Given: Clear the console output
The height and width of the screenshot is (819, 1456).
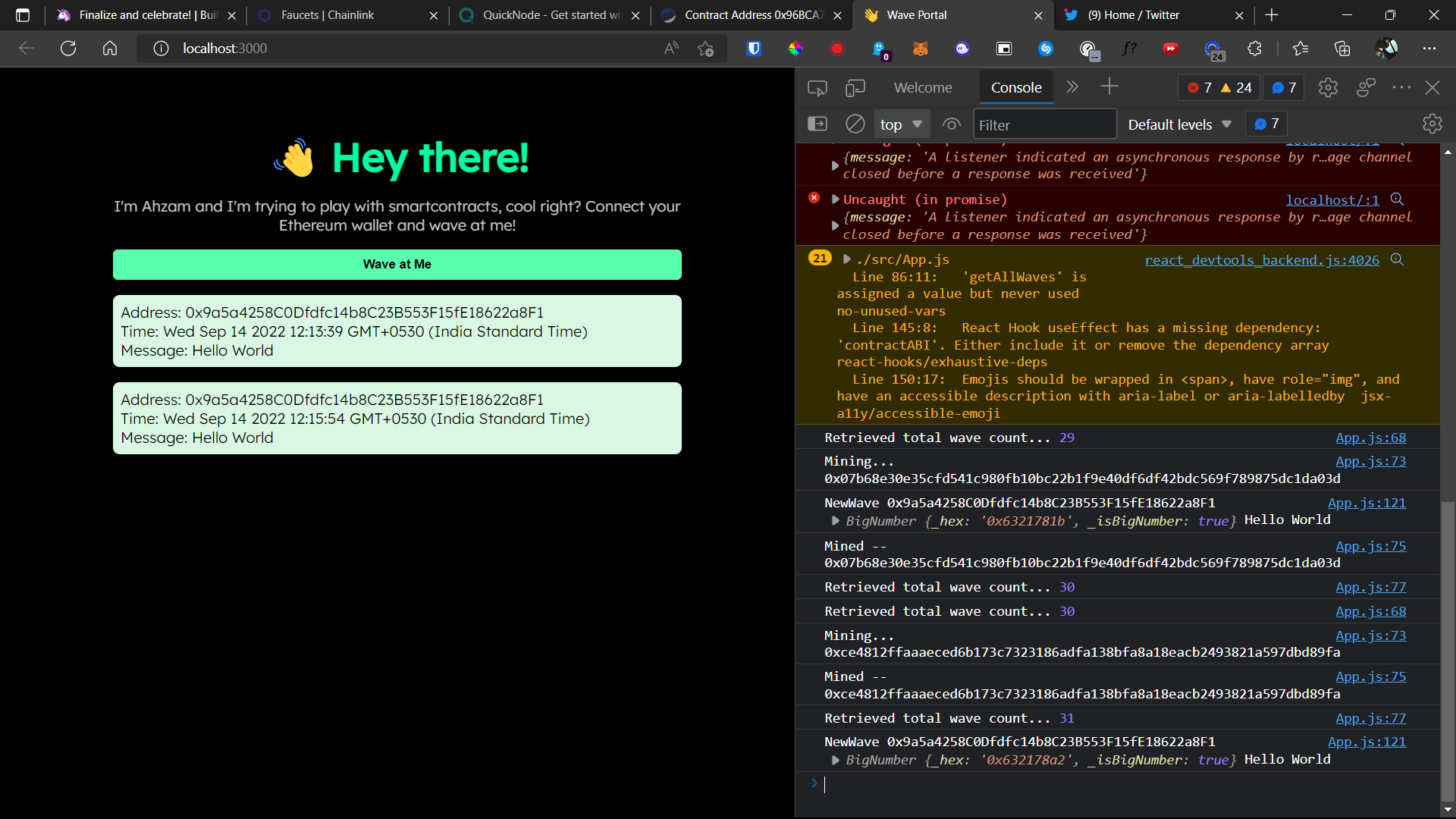Looking at the screenshot, I should click(x=855, y=124).
